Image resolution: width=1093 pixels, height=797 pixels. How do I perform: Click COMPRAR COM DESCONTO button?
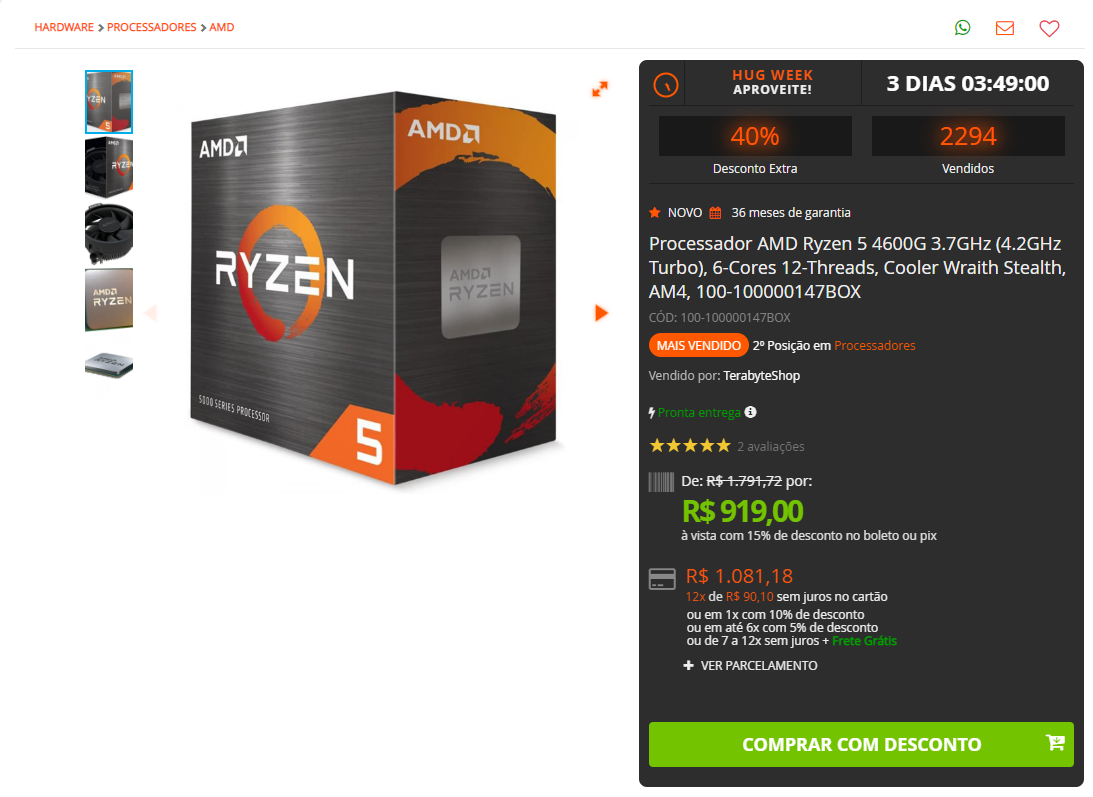pos(861,744)
